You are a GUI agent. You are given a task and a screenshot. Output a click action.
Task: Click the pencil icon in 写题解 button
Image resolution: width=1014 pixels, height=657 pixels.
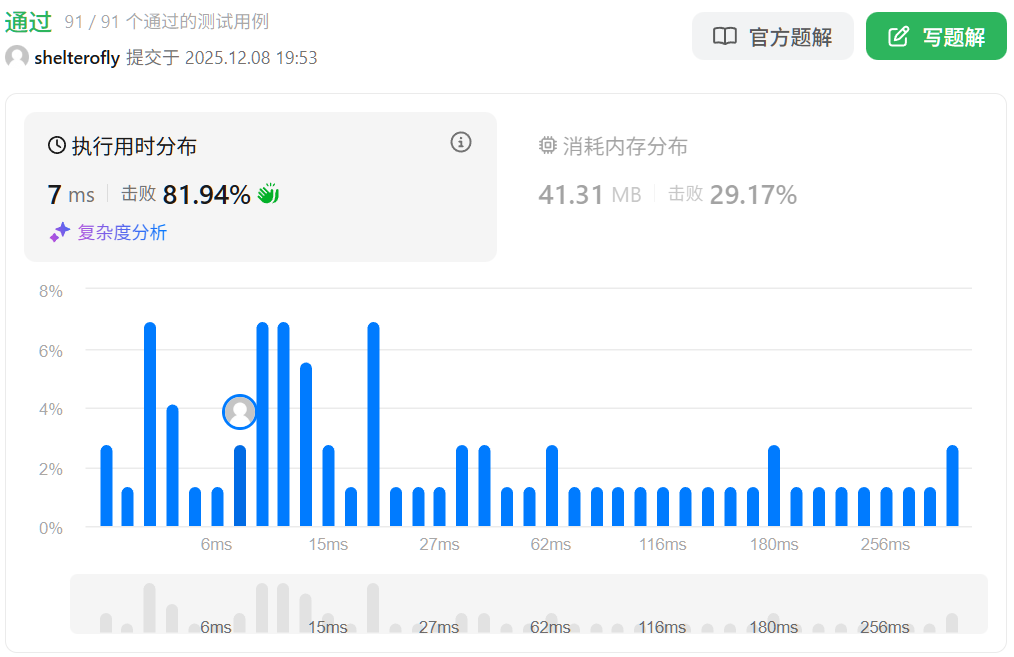point(899,37)
